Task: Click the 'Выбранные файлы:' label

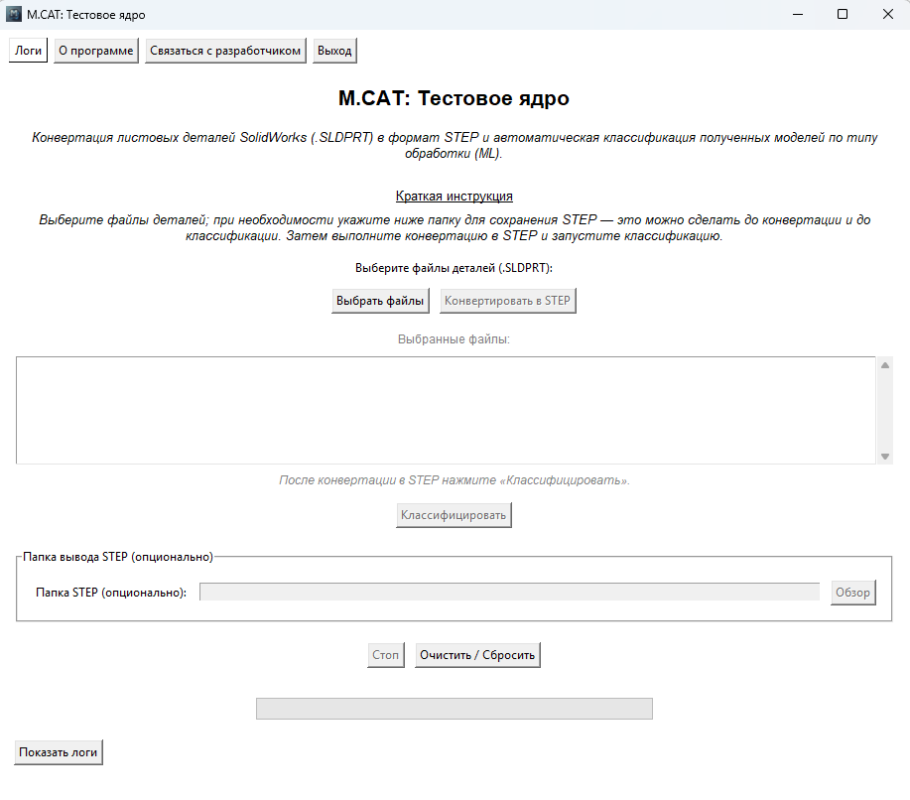Action: click(x=454, y=339)
